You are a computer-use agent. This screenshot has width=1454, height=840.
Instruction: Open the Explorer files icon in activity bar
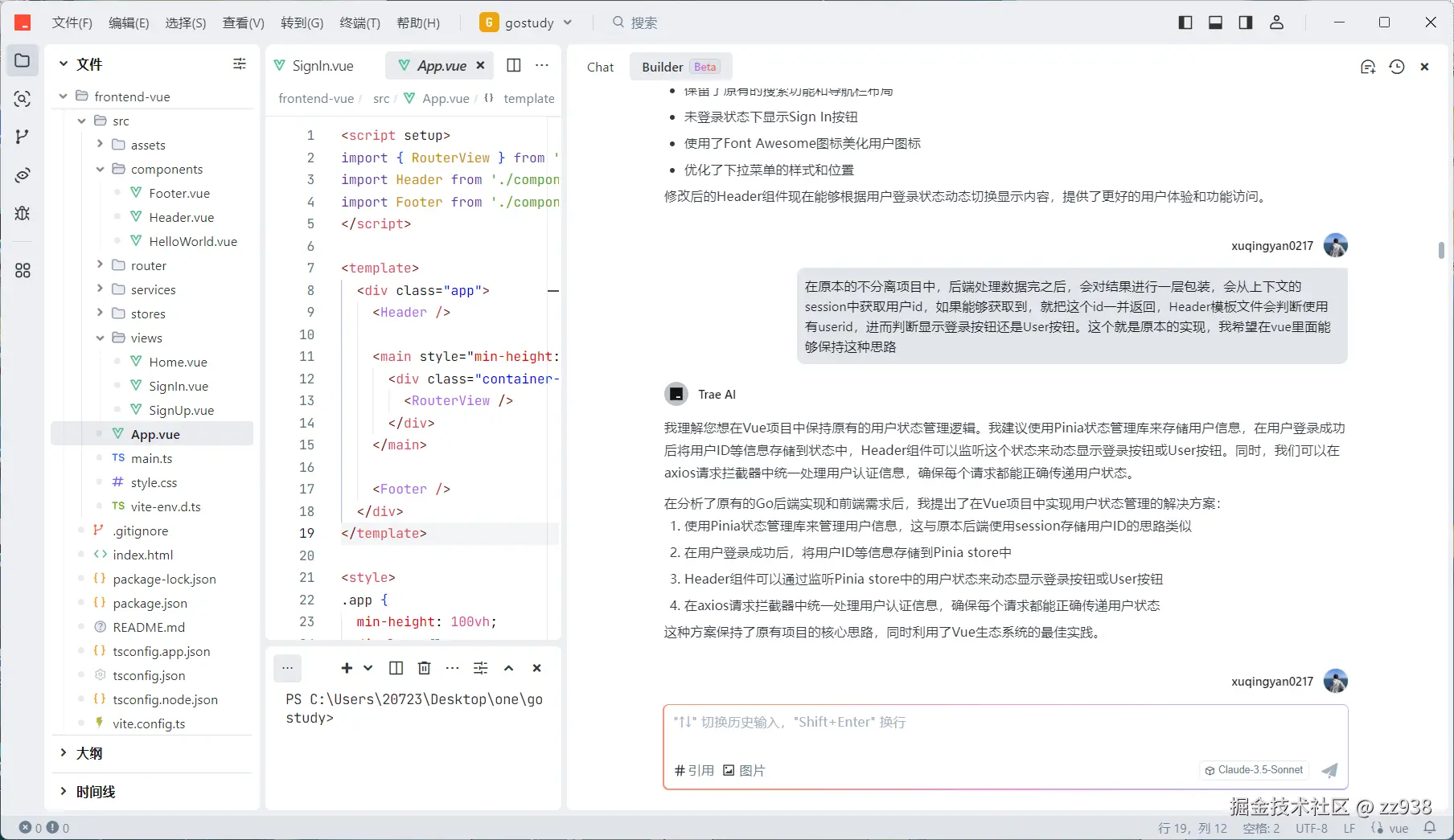click(x=23, y=61)
